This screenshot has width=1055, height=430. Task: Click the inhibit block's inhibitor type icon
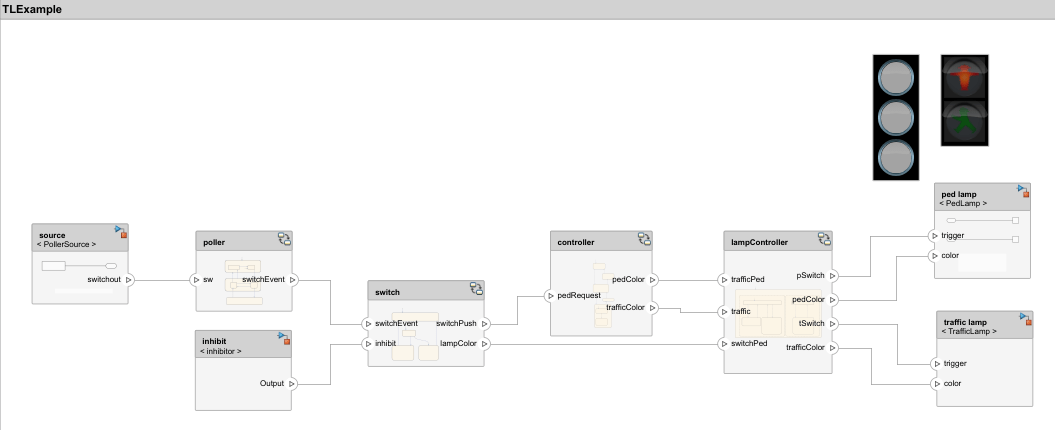[x=284, y=338]
